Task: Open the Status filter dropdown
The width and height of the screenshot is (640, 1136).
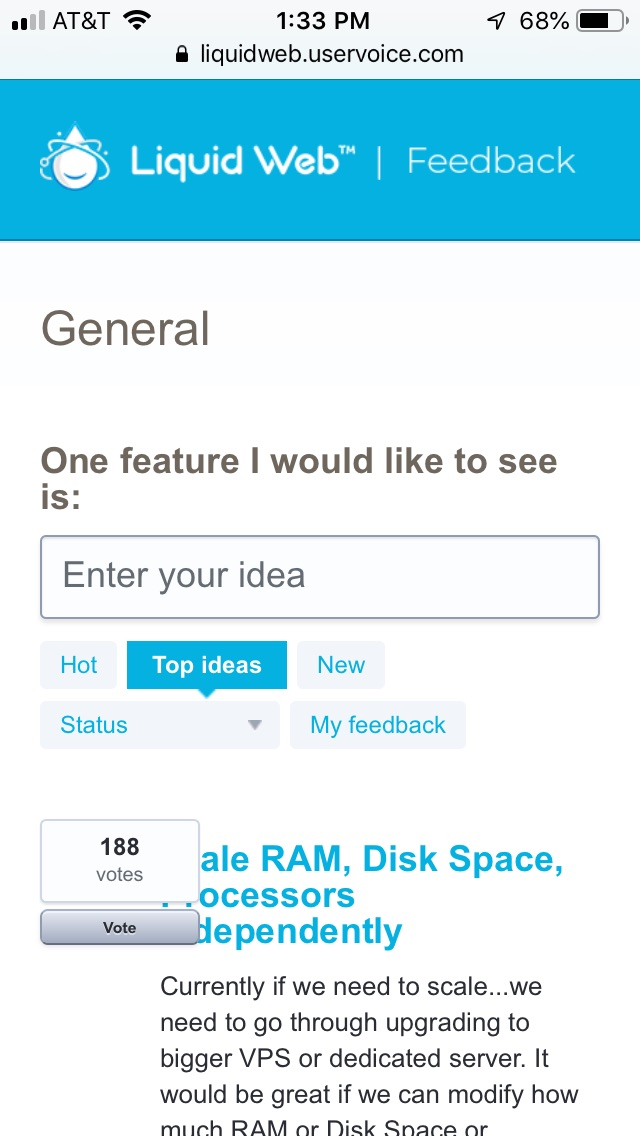Action: pos(159,724)
